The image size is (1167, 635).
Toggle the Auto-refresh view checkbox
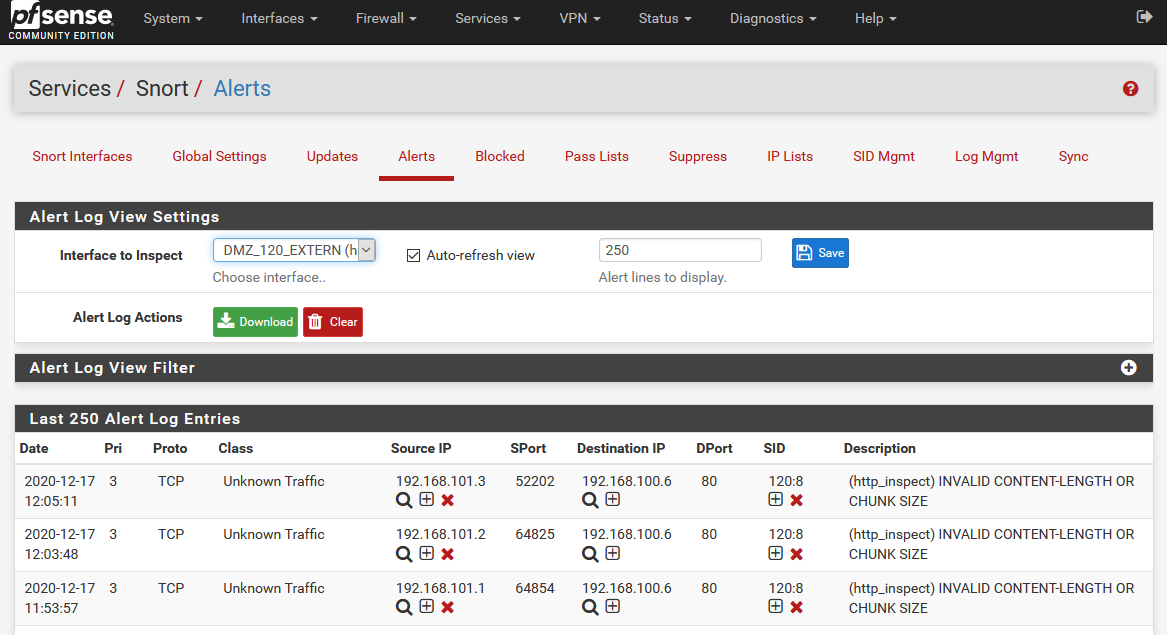click(x=413, y=255)
